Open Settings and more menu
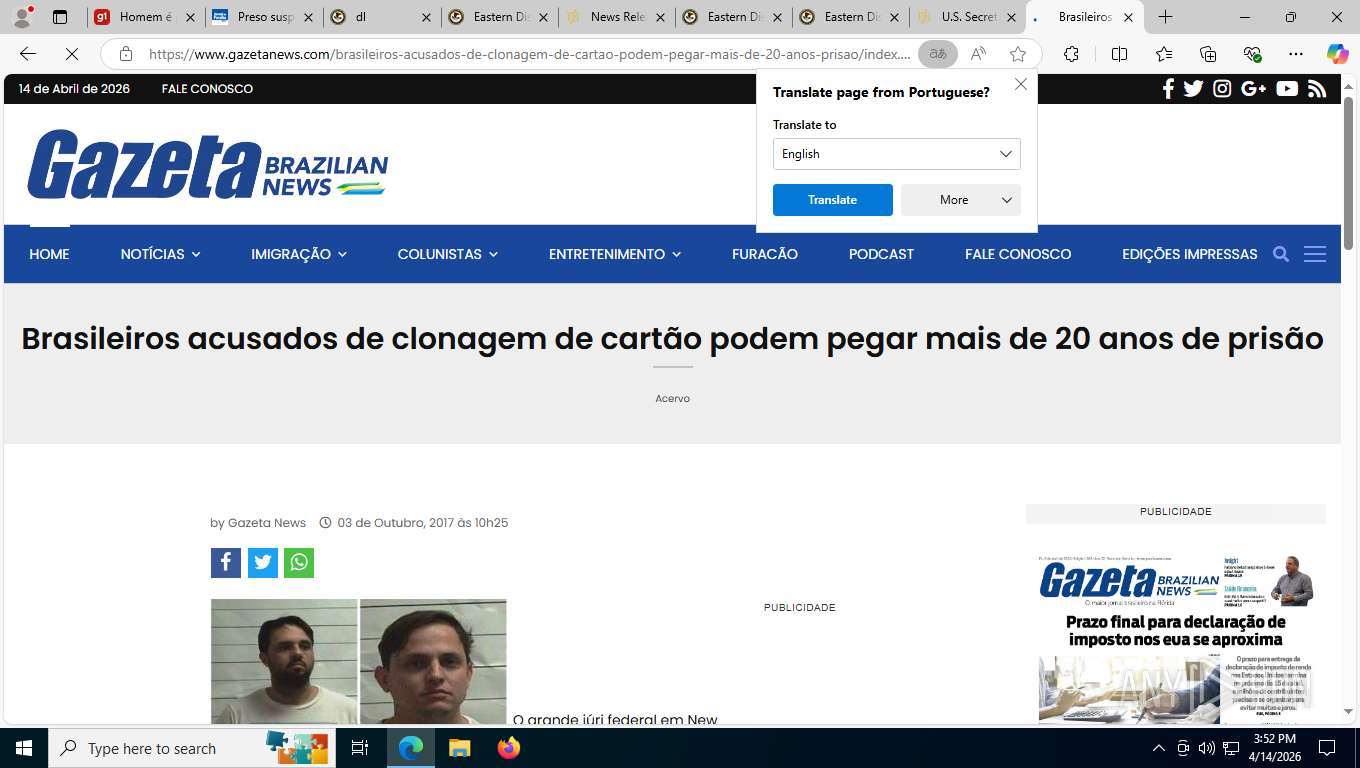1360x768 pixels. (1296, 54)
